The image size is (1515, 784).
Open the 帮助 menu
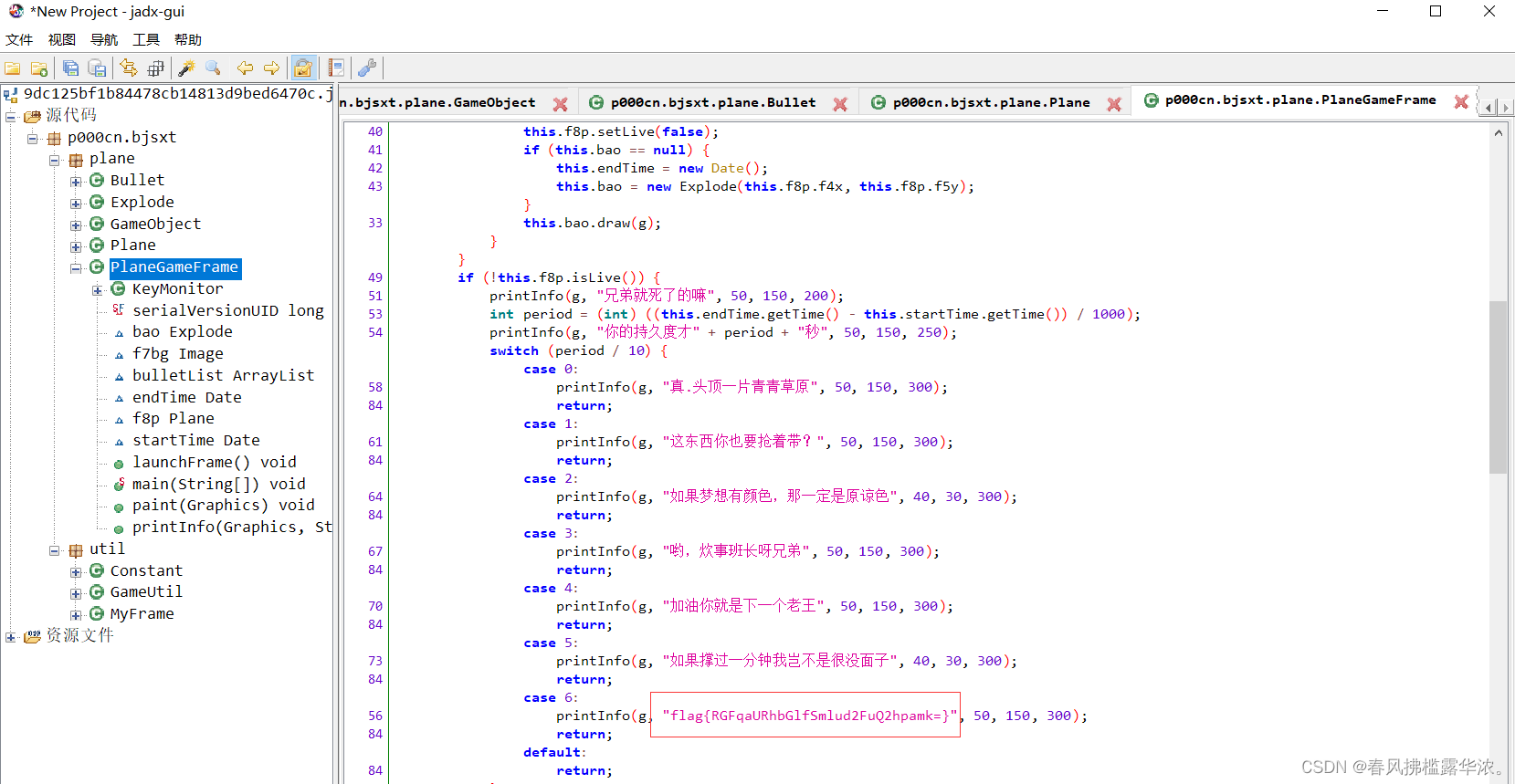coord(188,39)
